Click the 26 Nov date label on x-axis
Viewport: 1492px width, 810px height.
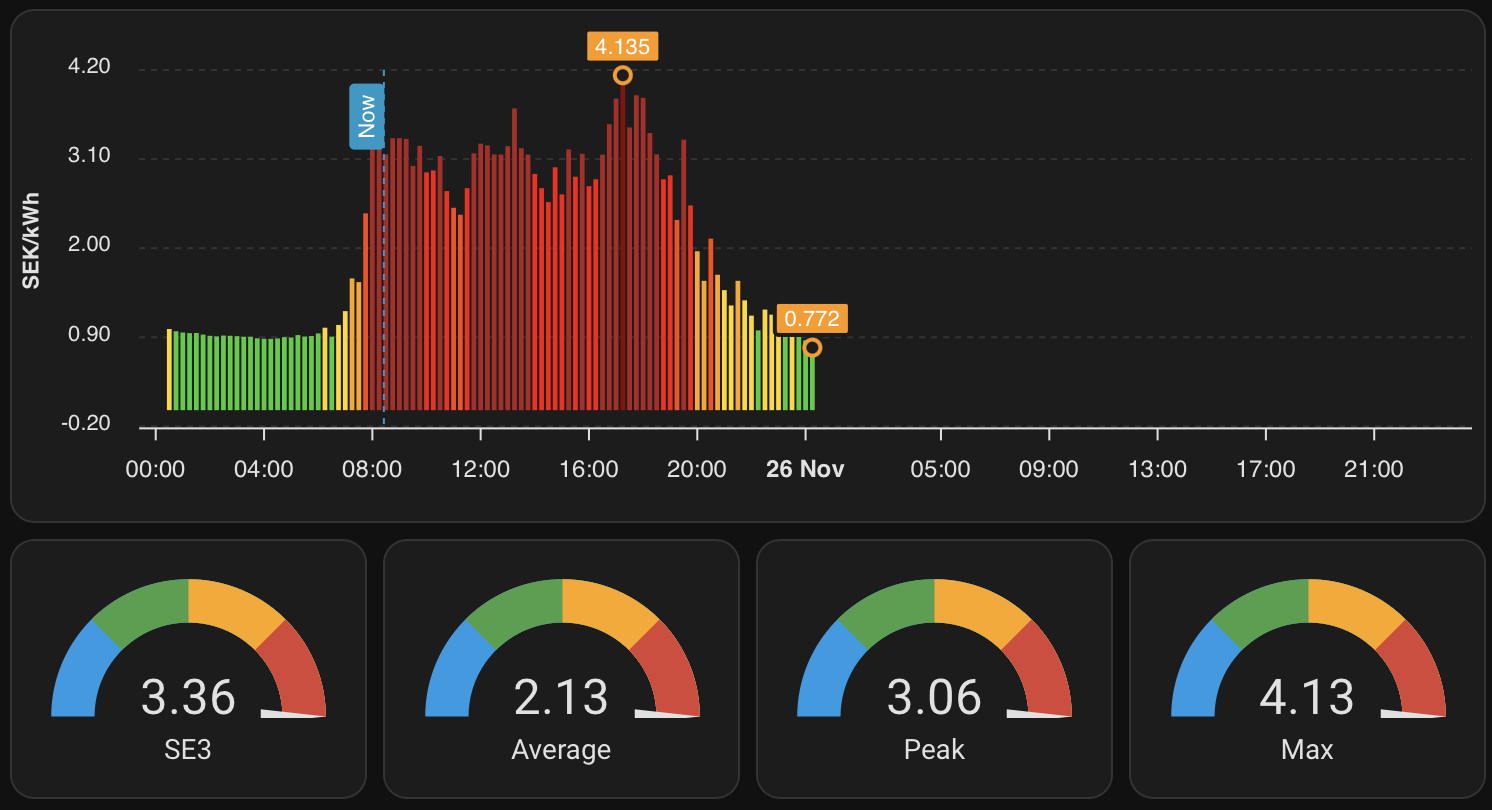805,469
